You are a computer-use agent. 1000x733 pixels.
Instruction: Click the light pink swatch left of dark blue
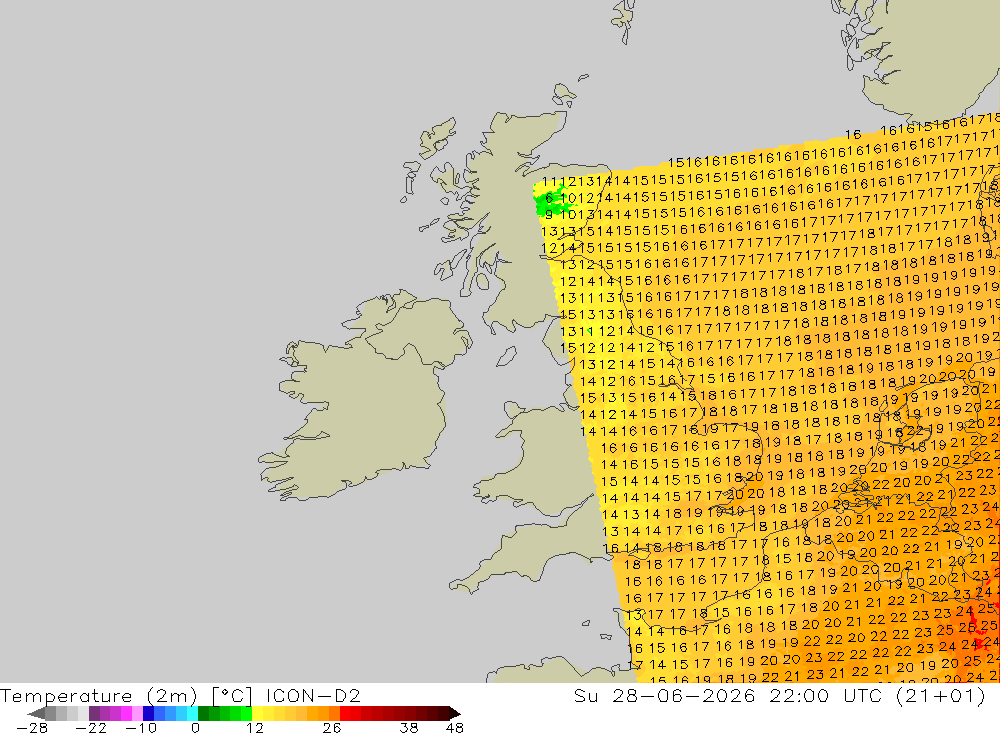(x=138, y=713)
